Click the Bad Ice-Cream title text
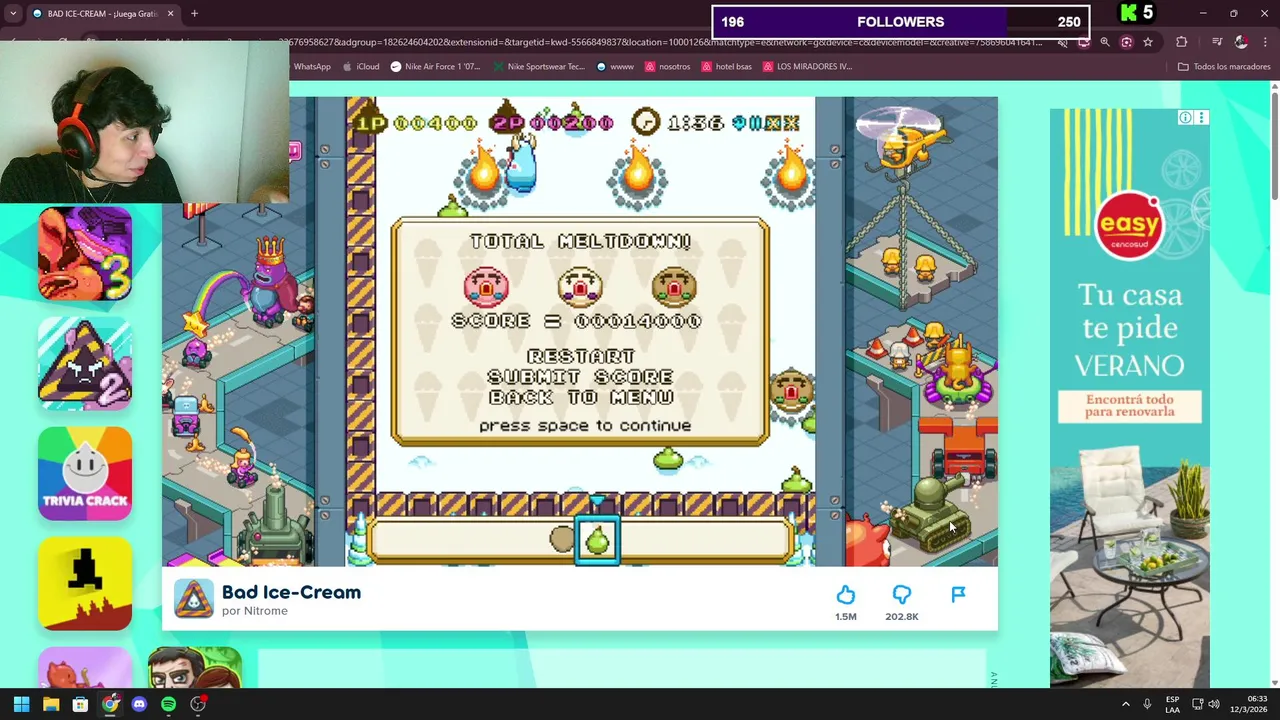The height and width of the screenshot is (720, 1280). (x=291, y=592)
